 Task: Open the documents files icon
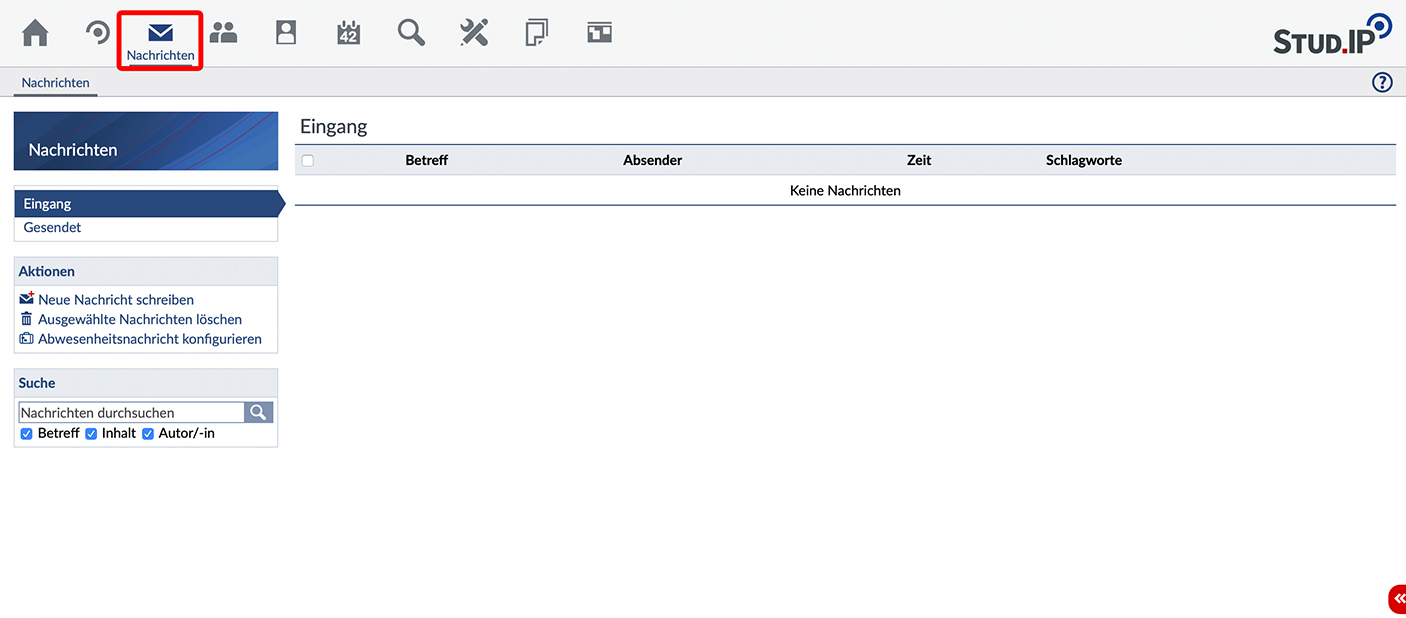(x=536, y=33)
